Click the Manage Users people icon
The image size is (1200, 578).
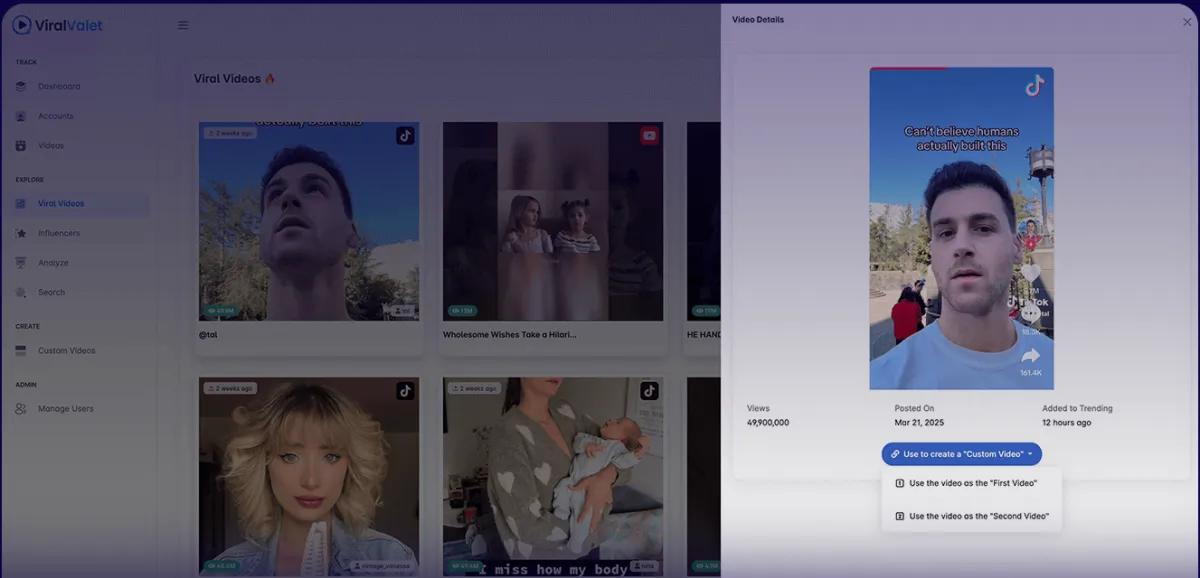coord(21,408)
